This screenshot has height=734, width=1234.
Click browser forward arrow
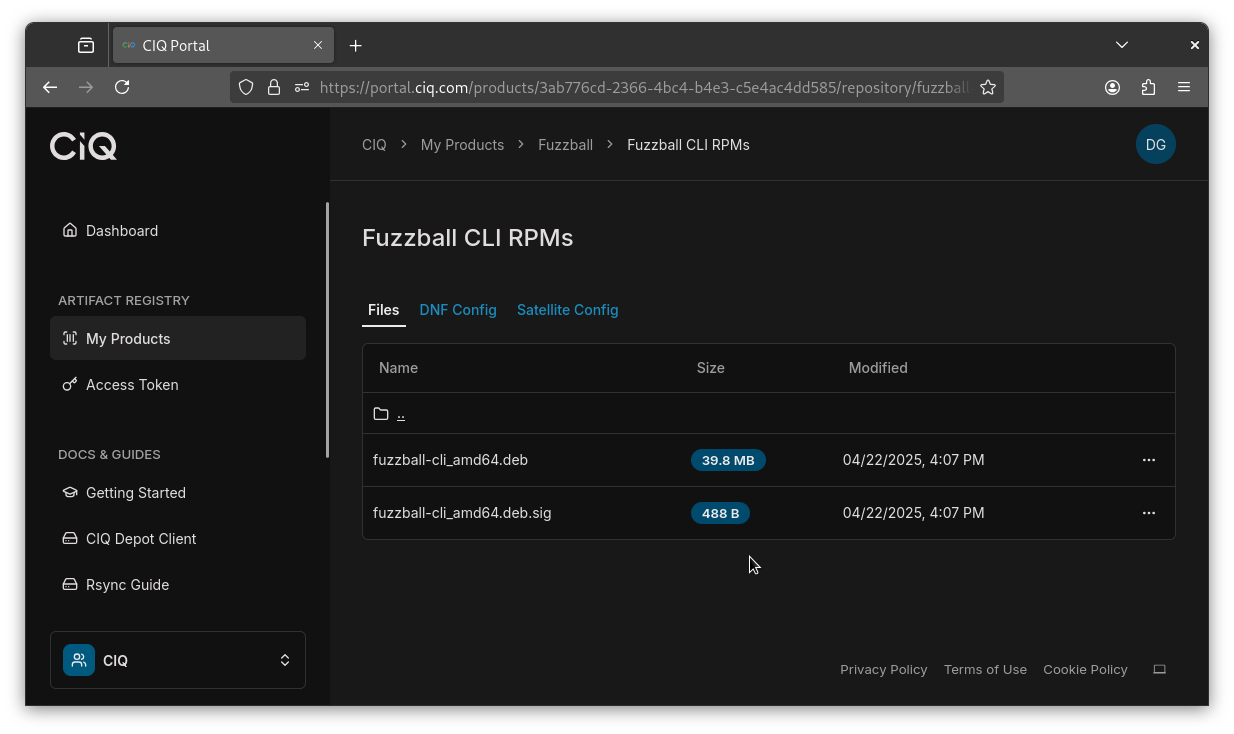(x=86, y=87)
